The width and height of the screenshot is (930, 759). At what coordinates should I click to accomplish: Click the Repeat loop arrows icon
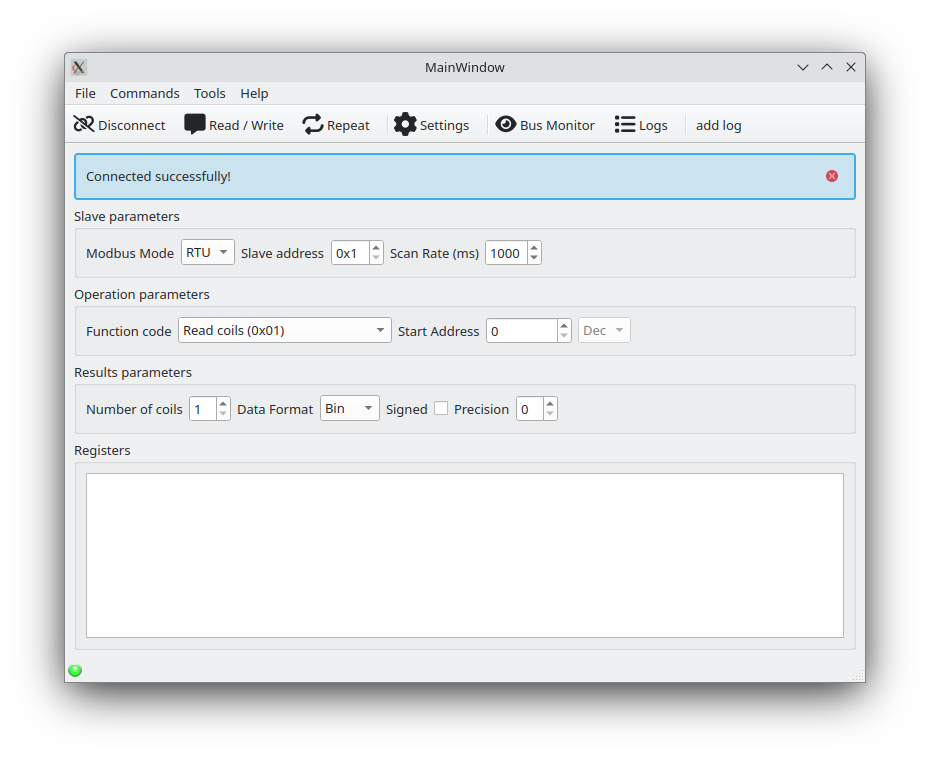click(x=313, y=125)
